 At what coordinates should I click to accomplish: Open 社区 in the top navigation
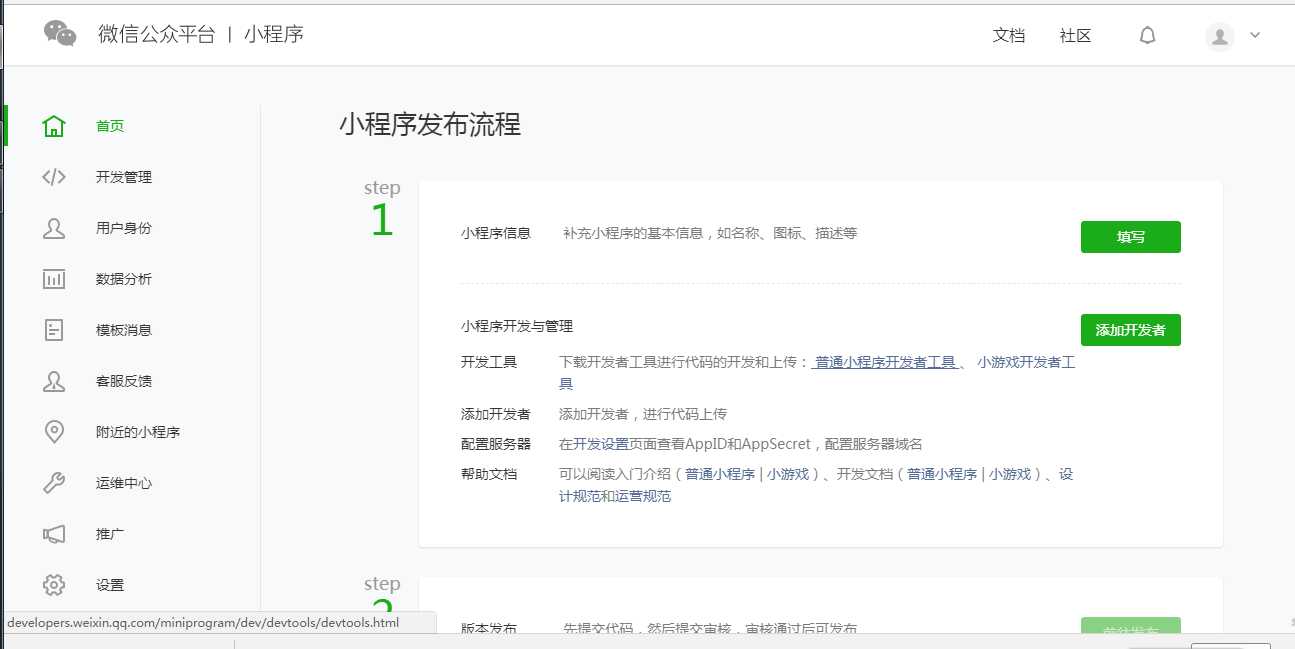1076,36
